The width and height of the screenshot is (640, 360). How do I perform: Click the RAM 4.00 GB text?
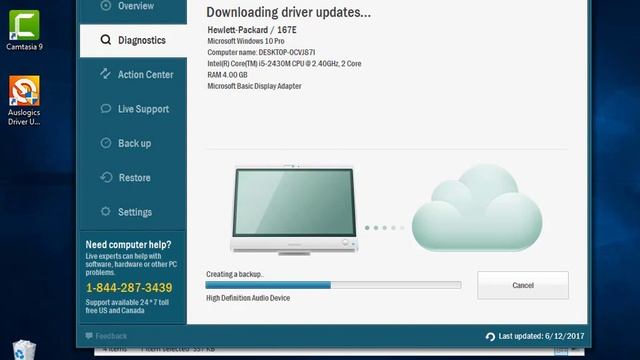click(x=227, y=75)
